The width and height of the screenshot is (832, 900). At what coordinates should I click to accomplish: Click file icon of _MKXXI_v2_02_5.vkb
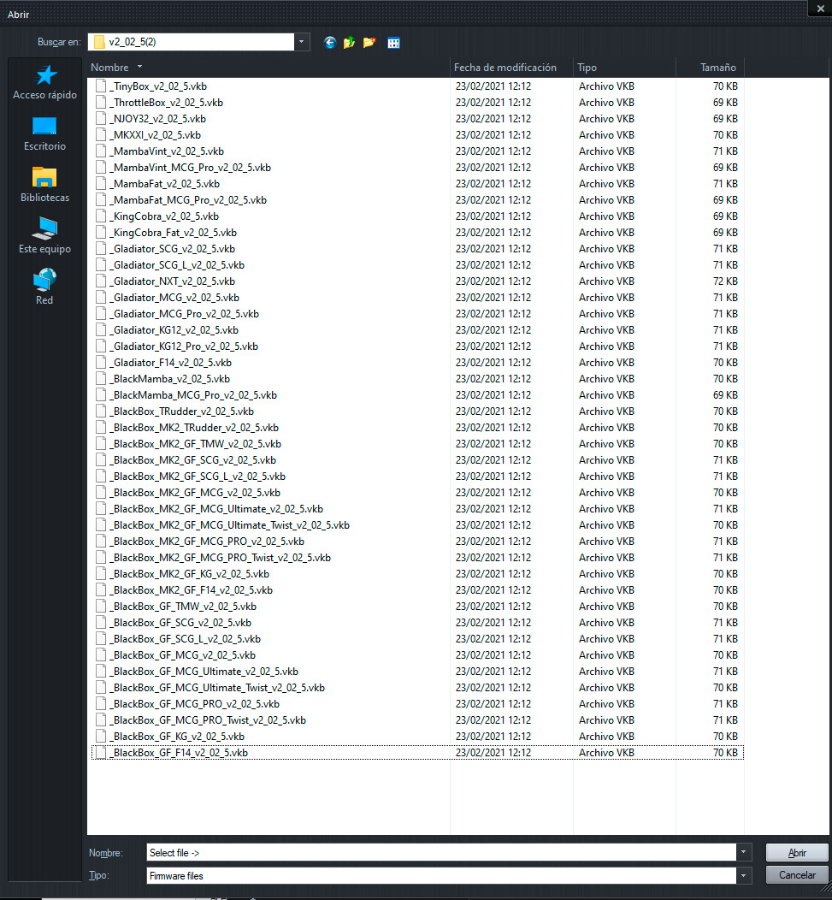click(x=101, y=135)
